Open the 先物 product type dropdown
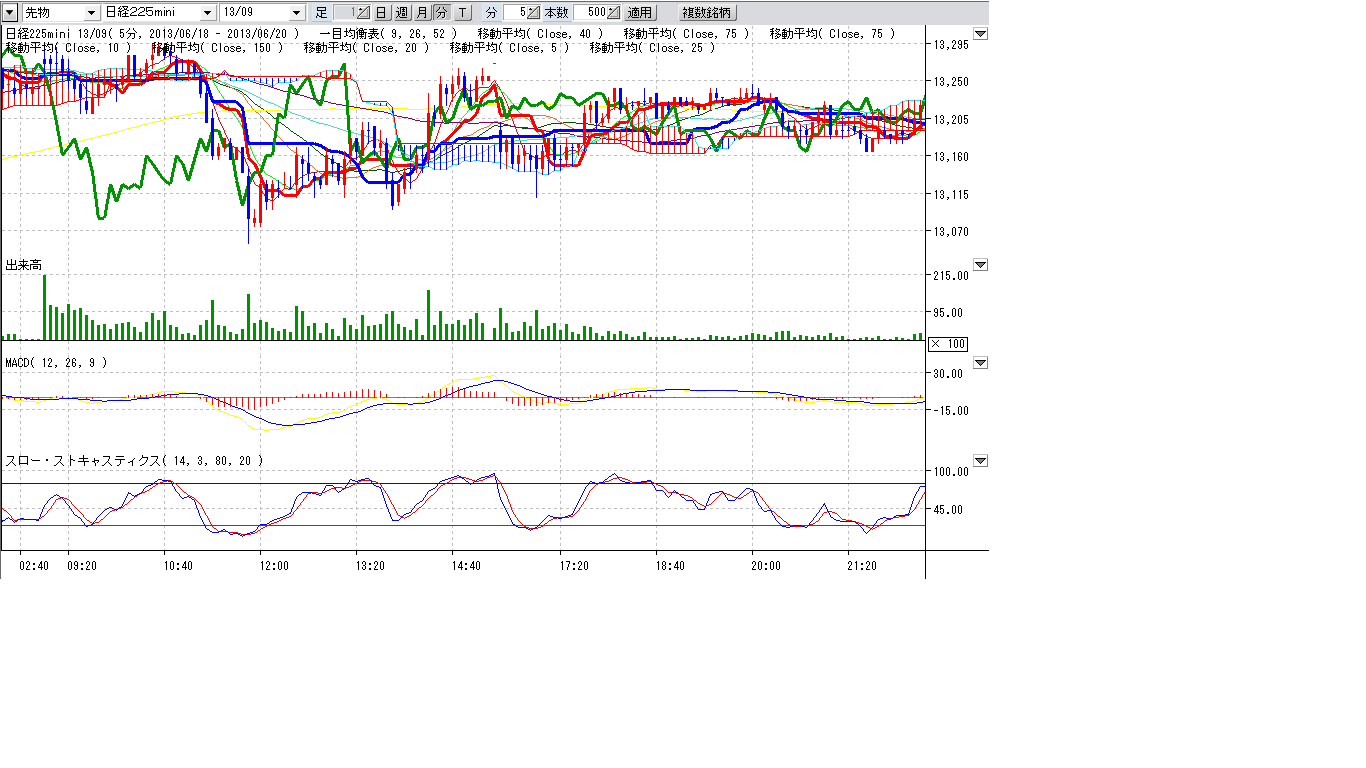1366x768 pixels. click(92, 13)
